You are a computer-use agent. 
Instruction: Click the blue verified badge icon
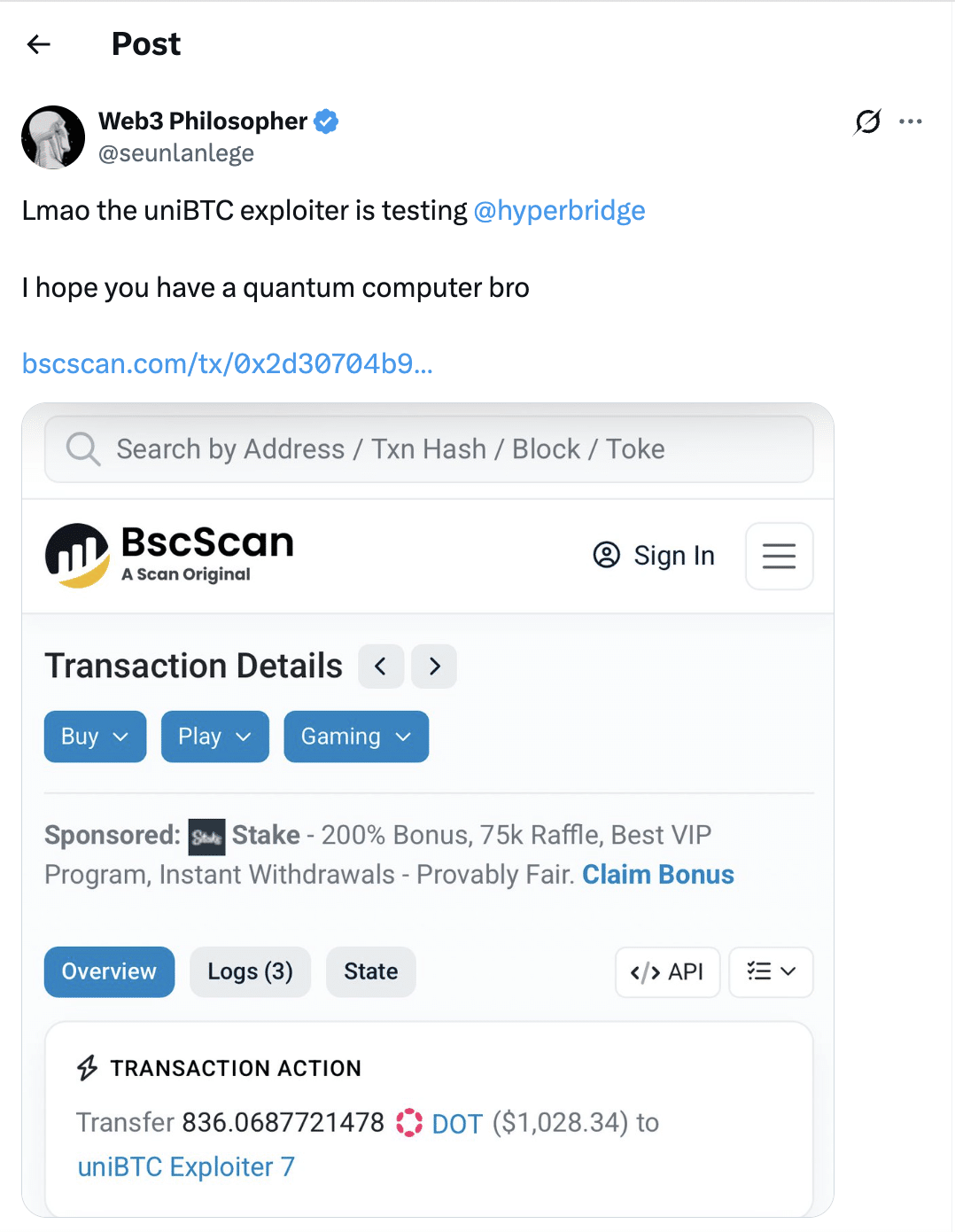coord(327,121)
